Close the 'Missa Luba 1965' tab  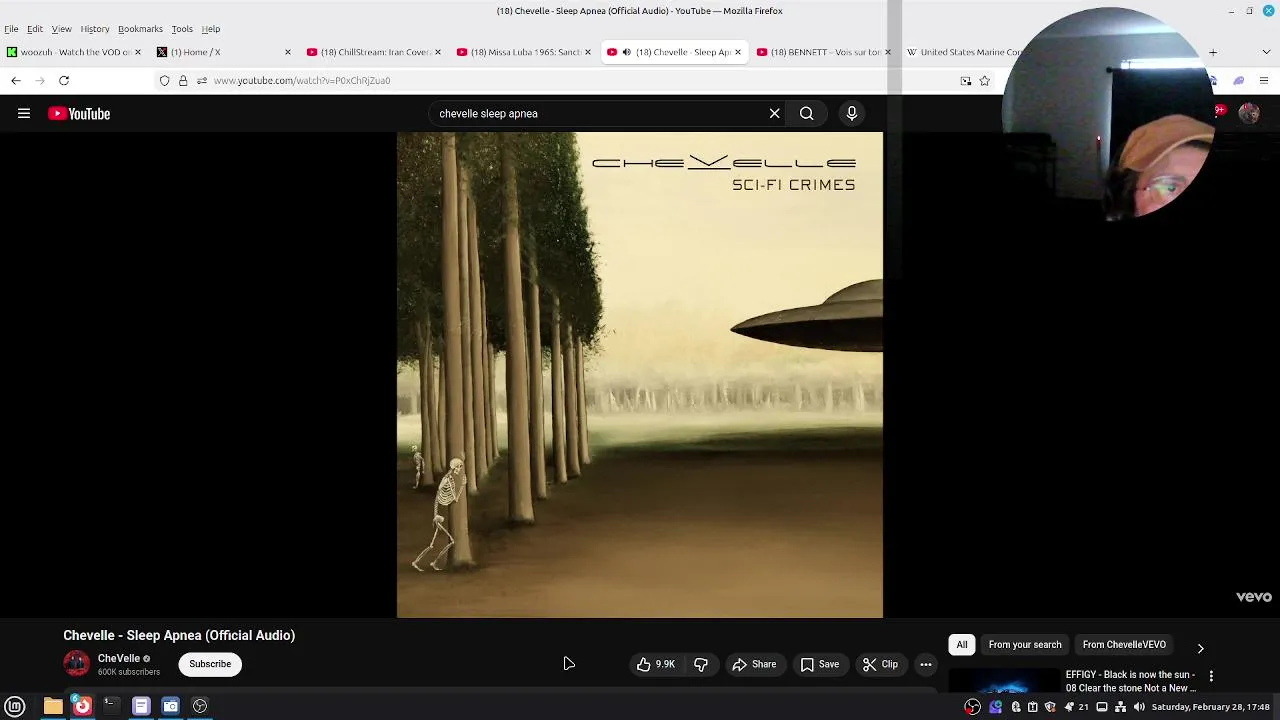(588, 52)
